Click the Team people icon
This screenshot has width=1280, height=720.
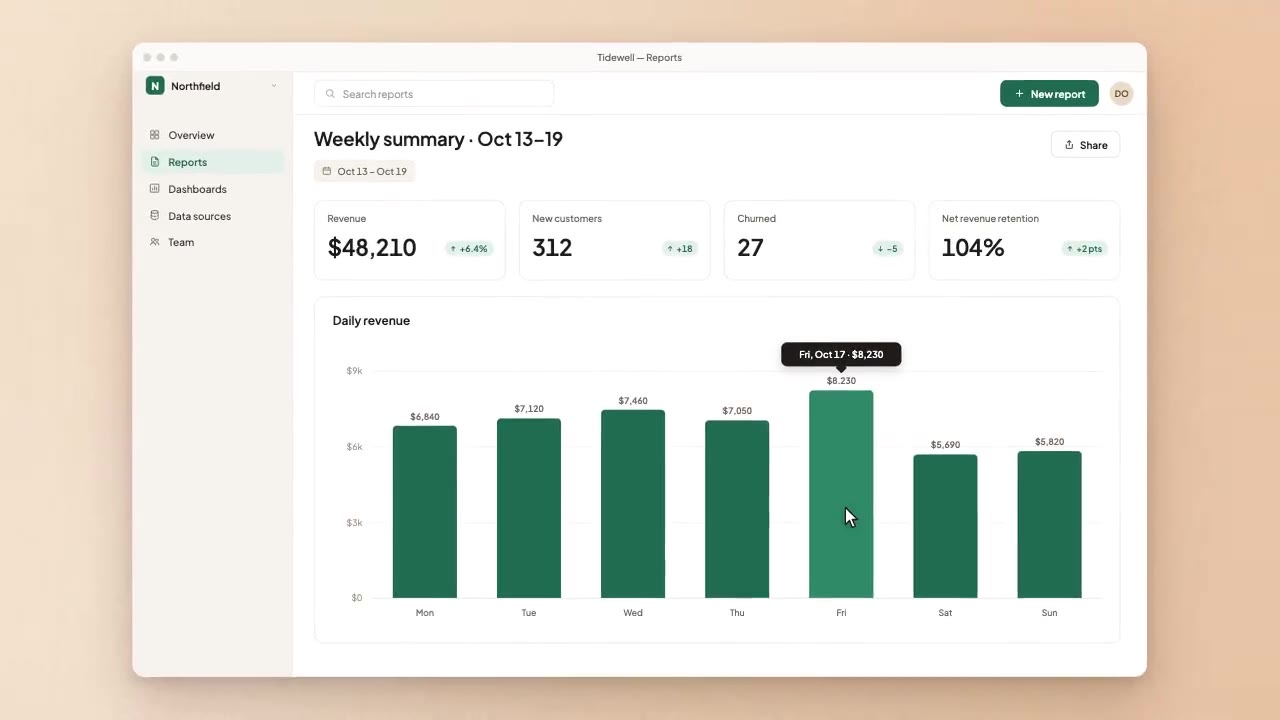(154, 242)
